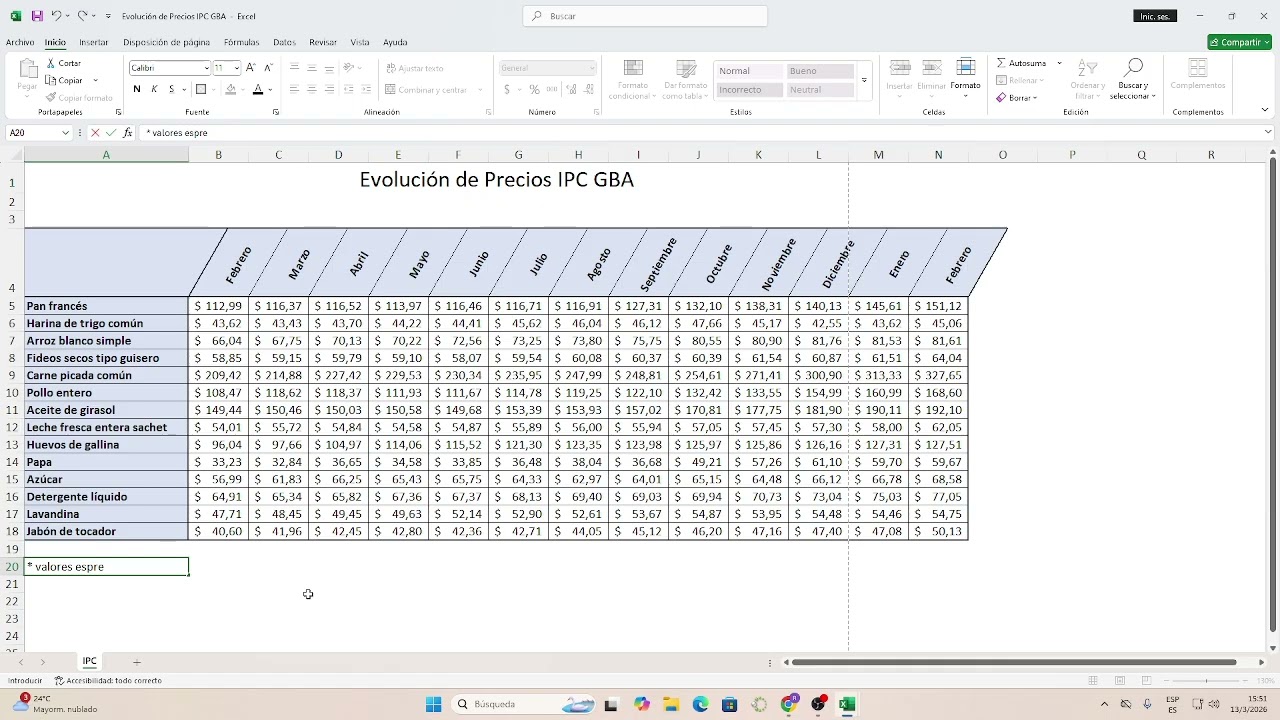Click the cancel (X) icon in formula bar
The width and height of the screenshot is (1280, 720).
point(95,133)
